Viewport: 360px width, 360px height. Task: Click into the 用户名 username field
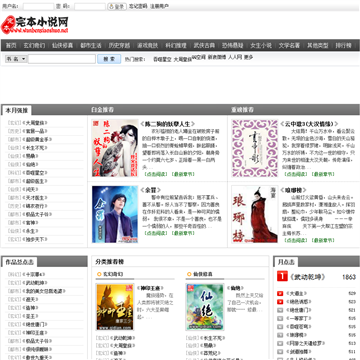38,6
